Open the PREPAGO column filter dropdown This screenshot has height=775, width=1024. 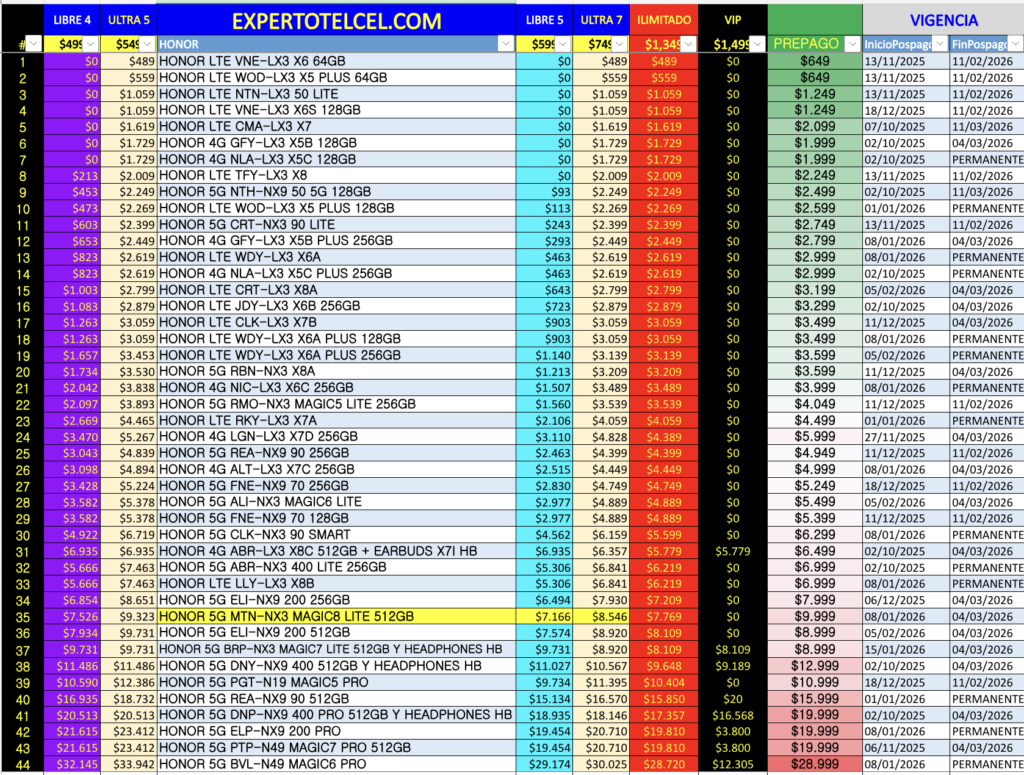click(x=851, y=44)
